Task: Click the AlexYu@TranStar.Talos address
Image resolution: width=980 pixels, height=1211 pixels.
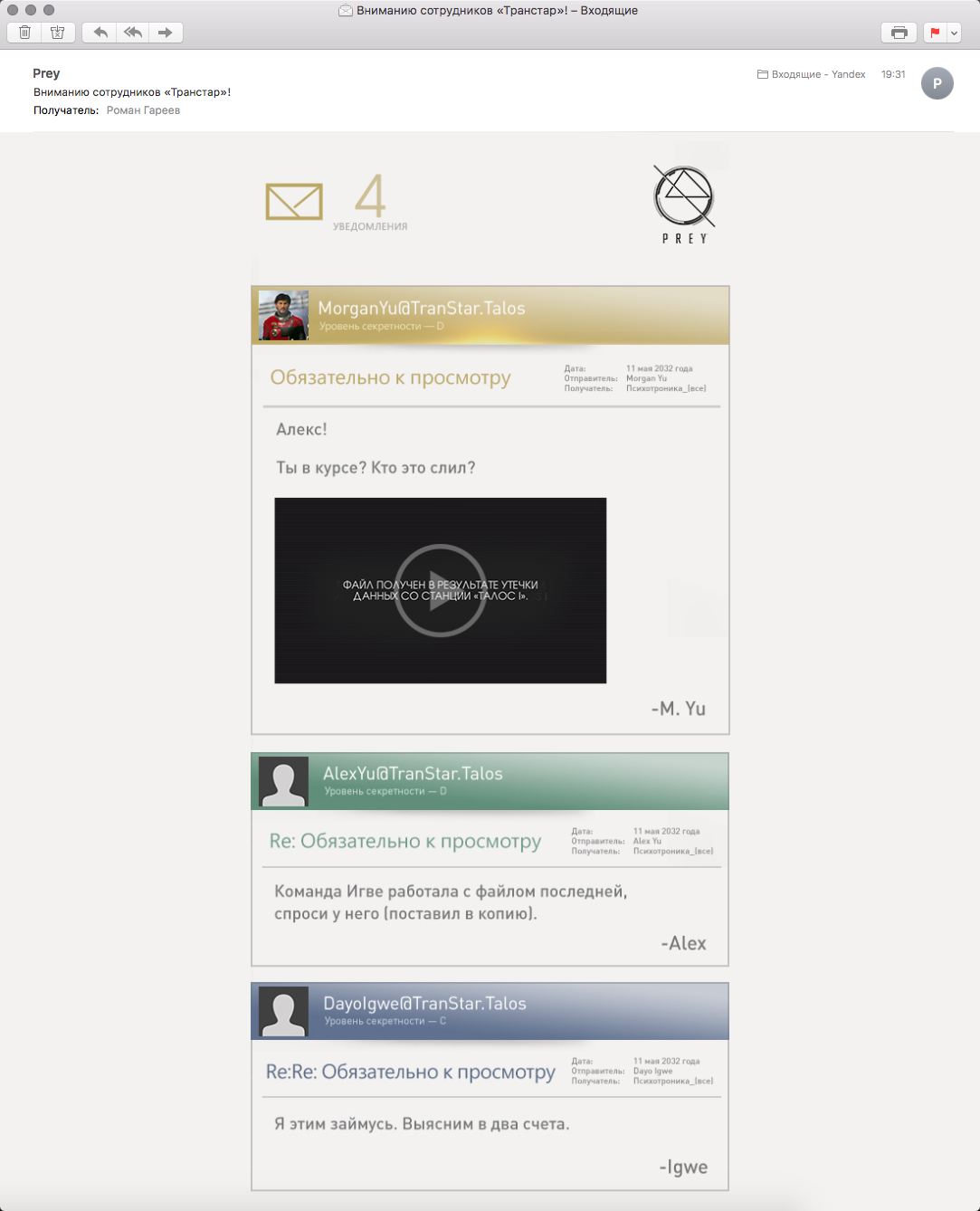Action: [x=413, y=773]
